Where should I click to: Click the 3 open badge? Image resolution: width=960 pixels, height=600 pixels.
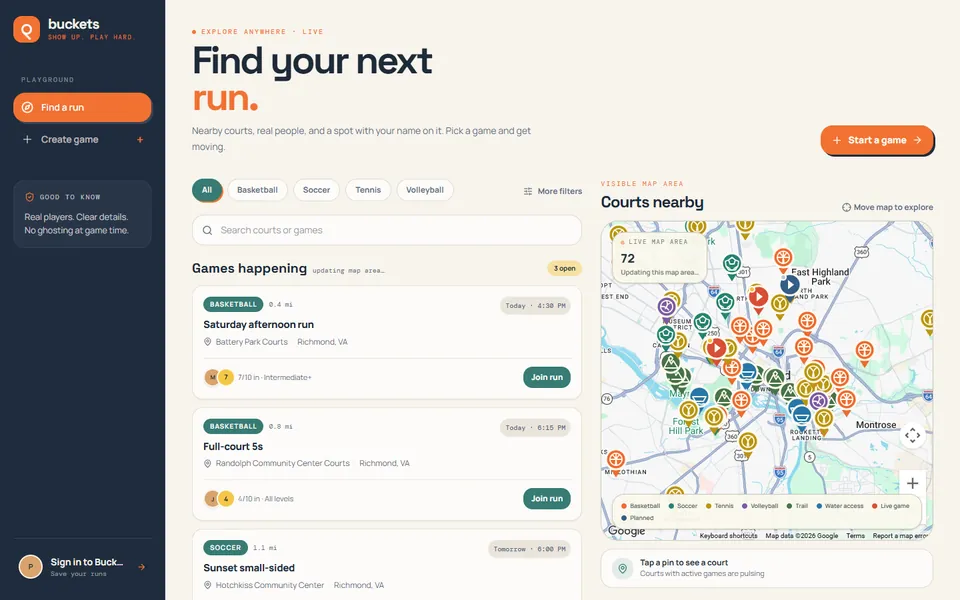pyautogui.click(x=564, y=268)
